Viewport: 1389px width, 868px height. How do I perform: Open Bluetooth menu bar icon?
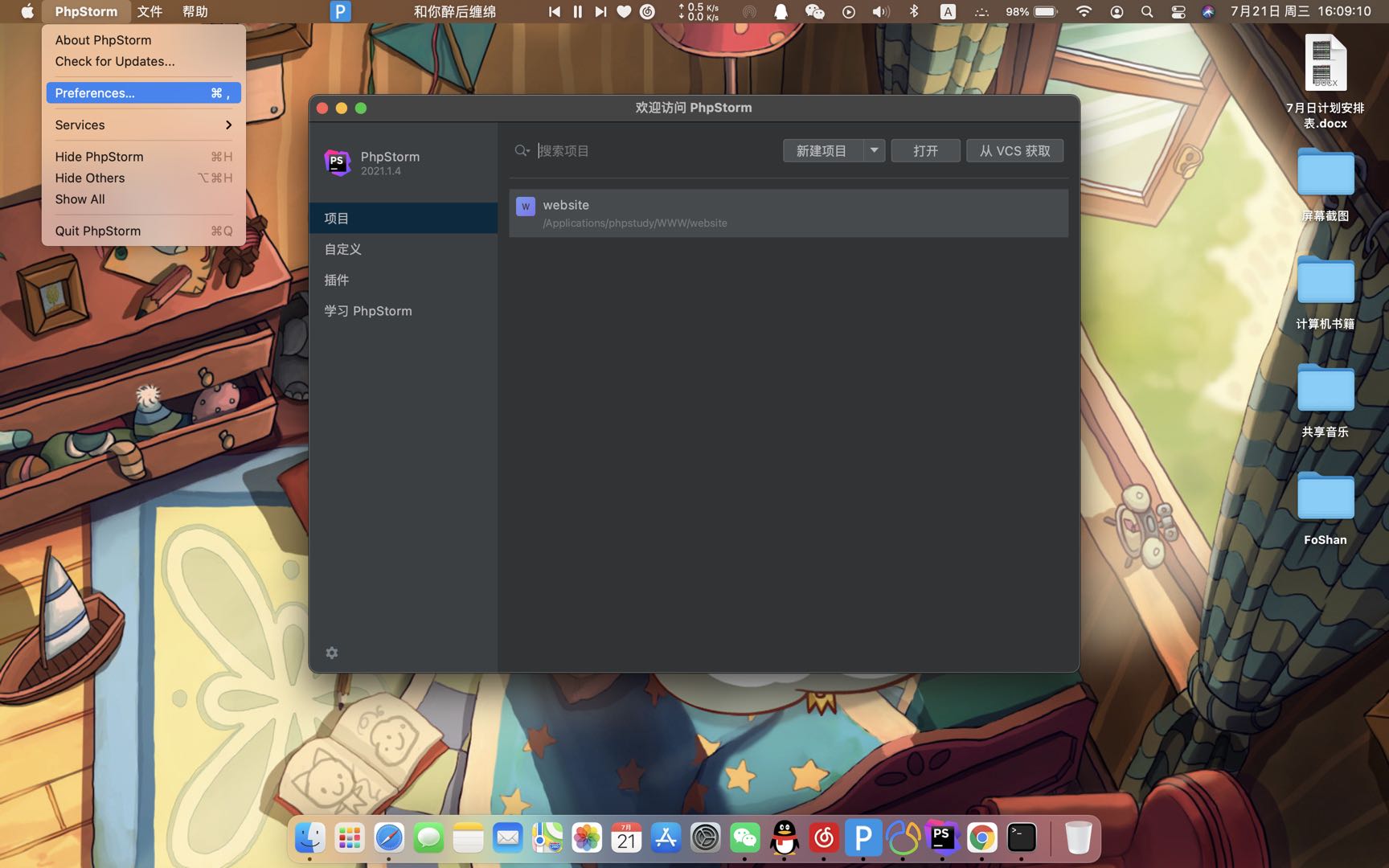914,11
